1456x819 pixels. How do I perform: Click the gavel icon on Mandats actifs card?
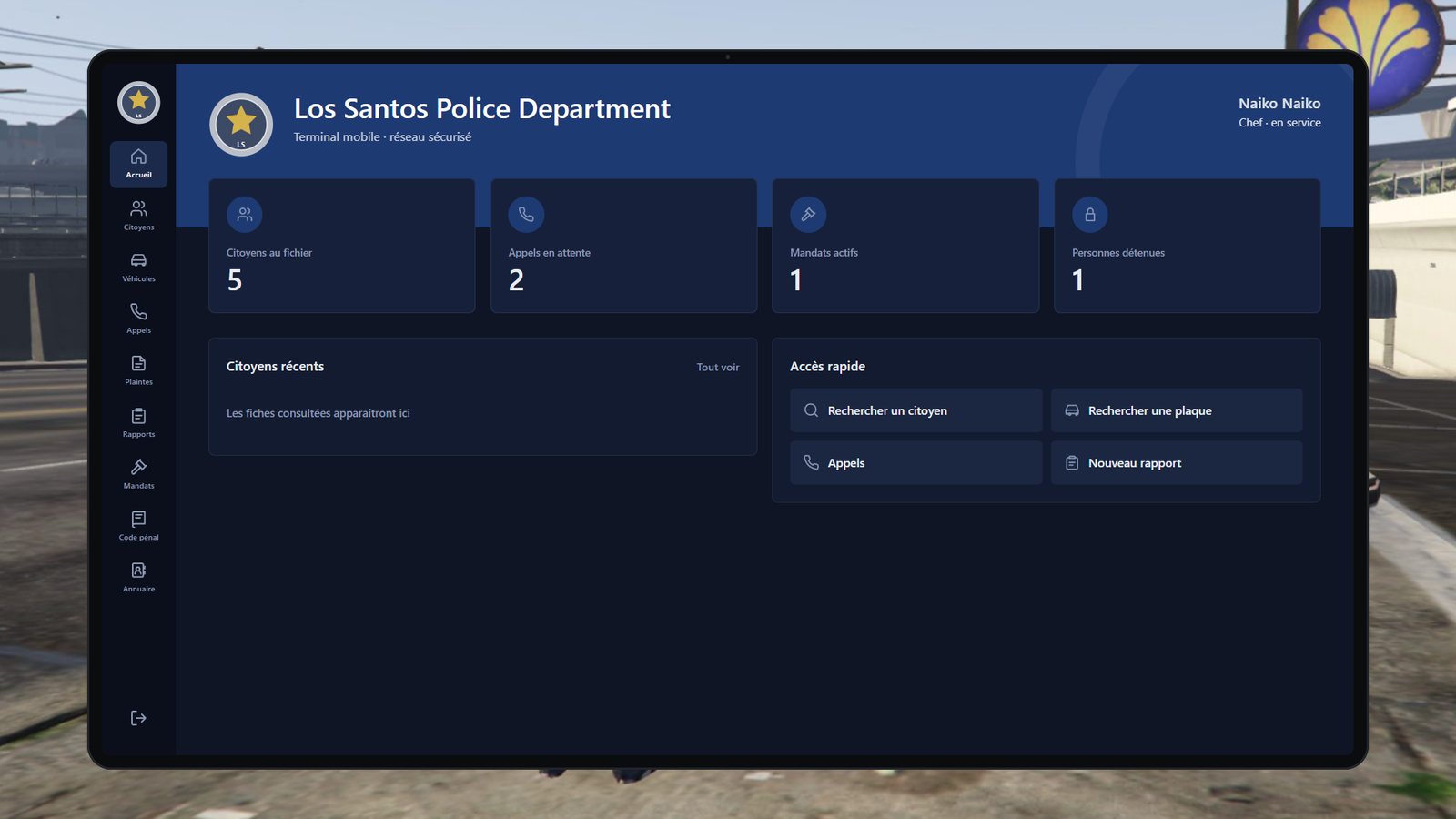(808, 215)
